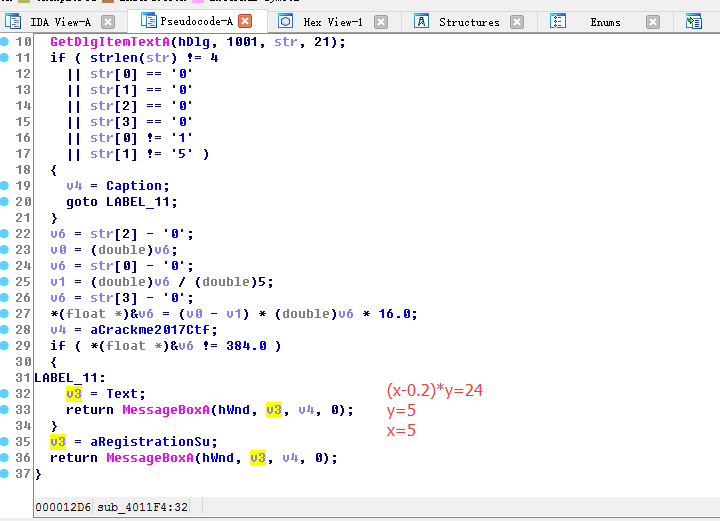Select the Pseudocode-A tab
The image size is (720, 521).
coord(197,21)
